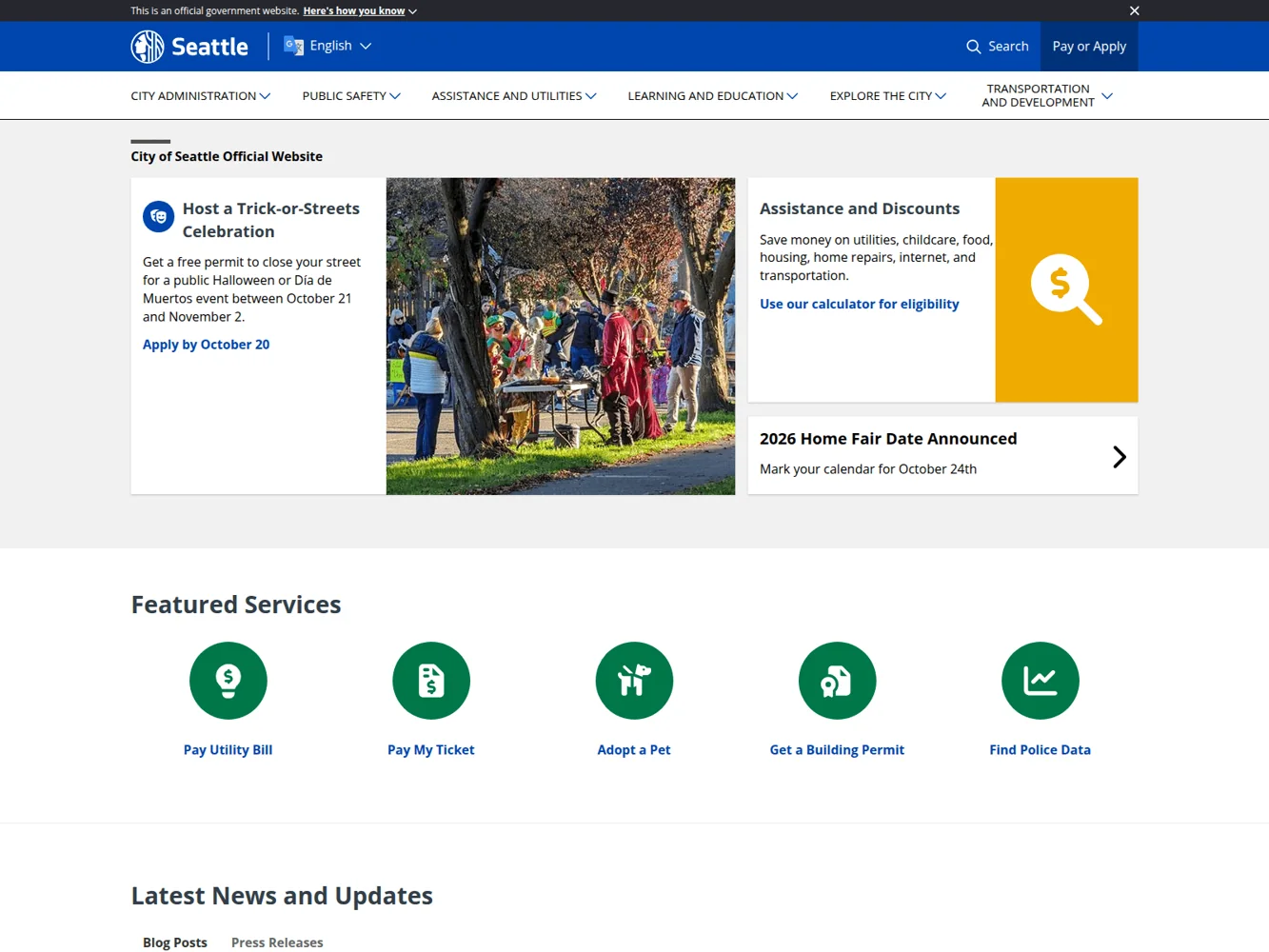Close the official government website banner
This screenshot has height=952, width=1269.
[1134, 10]
